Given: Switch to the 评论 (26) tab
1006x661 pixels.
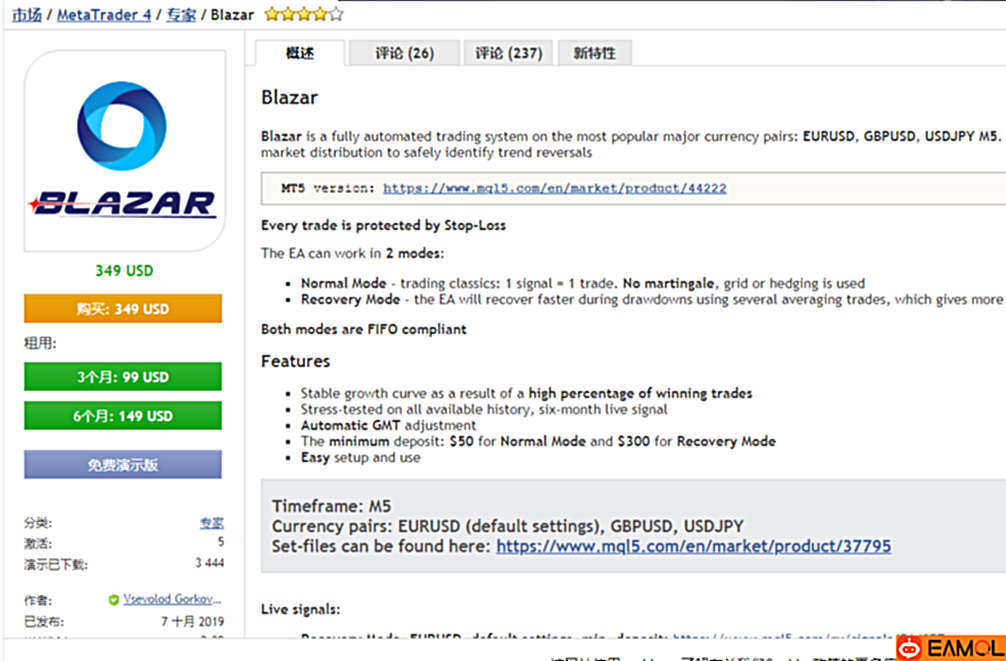Looking at the screenshot, I should click(x=404, y=53).
